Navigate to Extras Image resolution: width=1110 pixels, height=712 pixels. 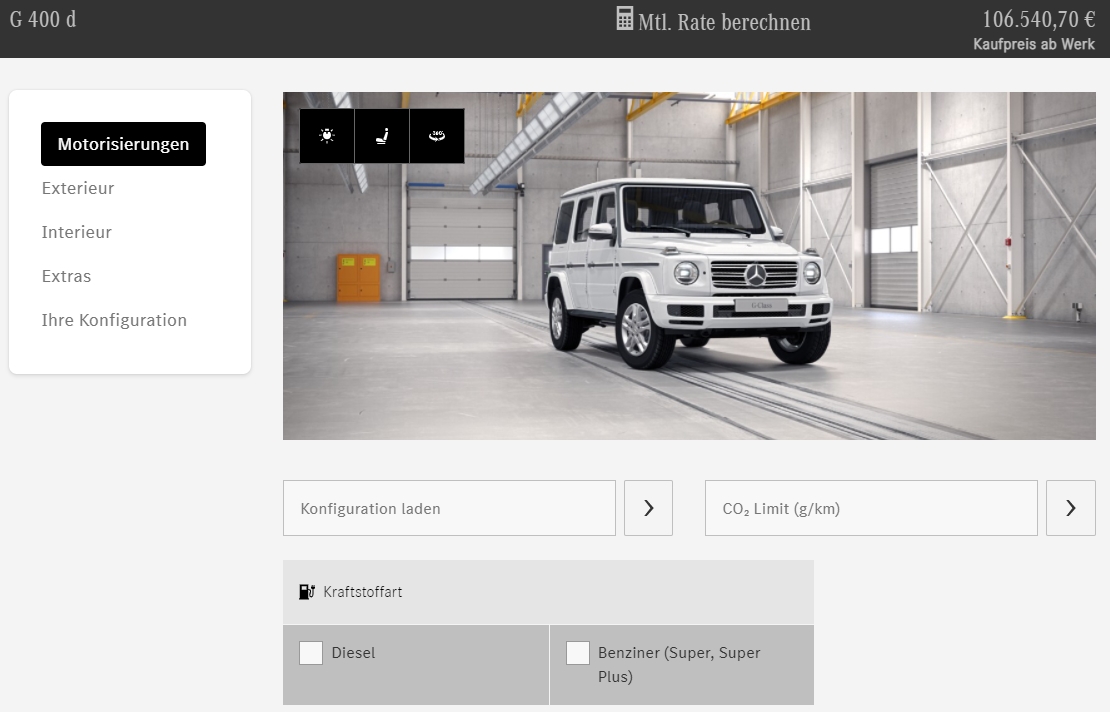(x=67, y=276)
